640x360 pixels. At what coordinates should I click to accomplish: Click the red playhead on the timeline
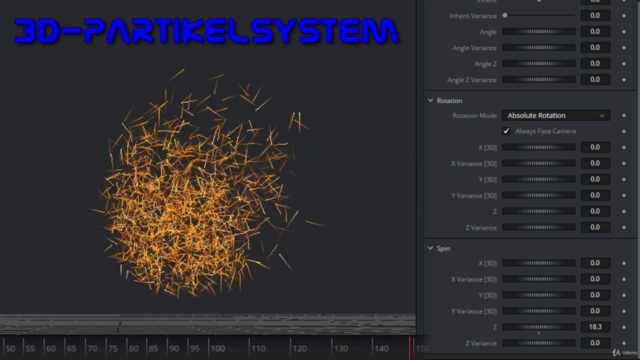(x=410, y=348)
